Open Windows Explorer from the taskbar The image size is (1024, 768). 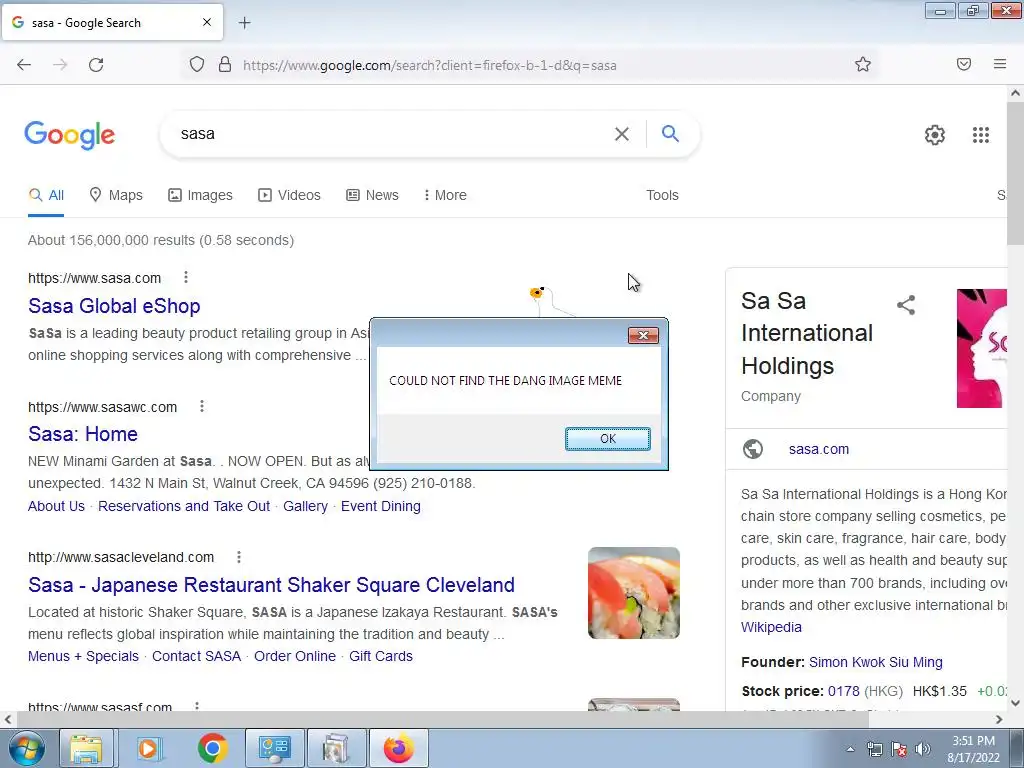(86, 748)
